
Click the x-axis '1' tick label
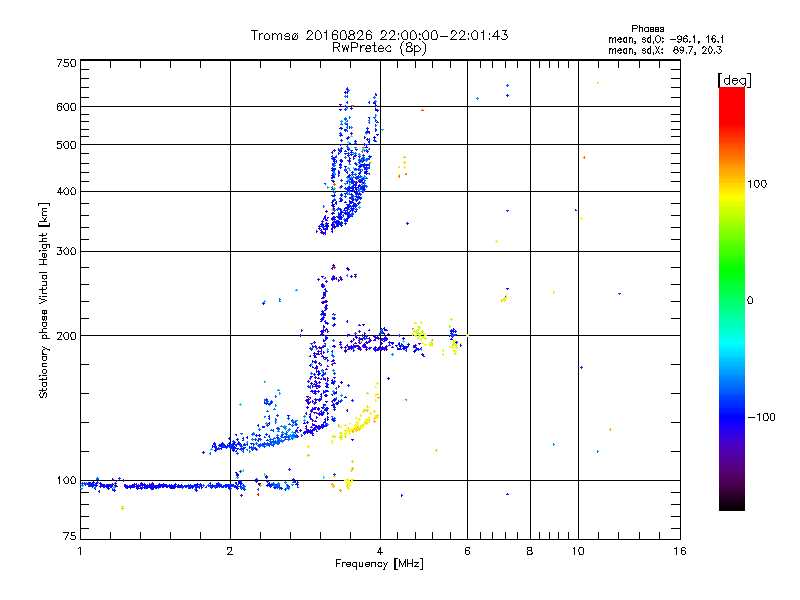click(x=80, y=551)
